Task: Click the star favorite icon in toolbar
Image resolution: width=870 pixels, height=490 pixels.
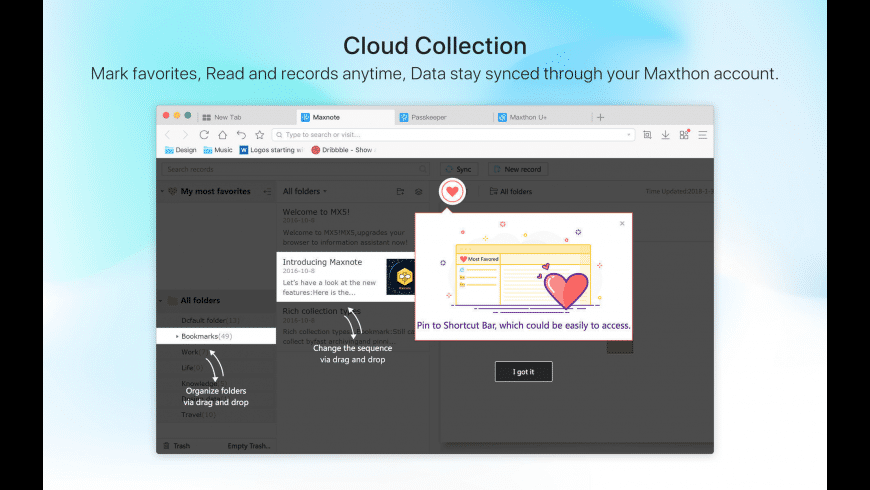Action: (x=259, y=135)
